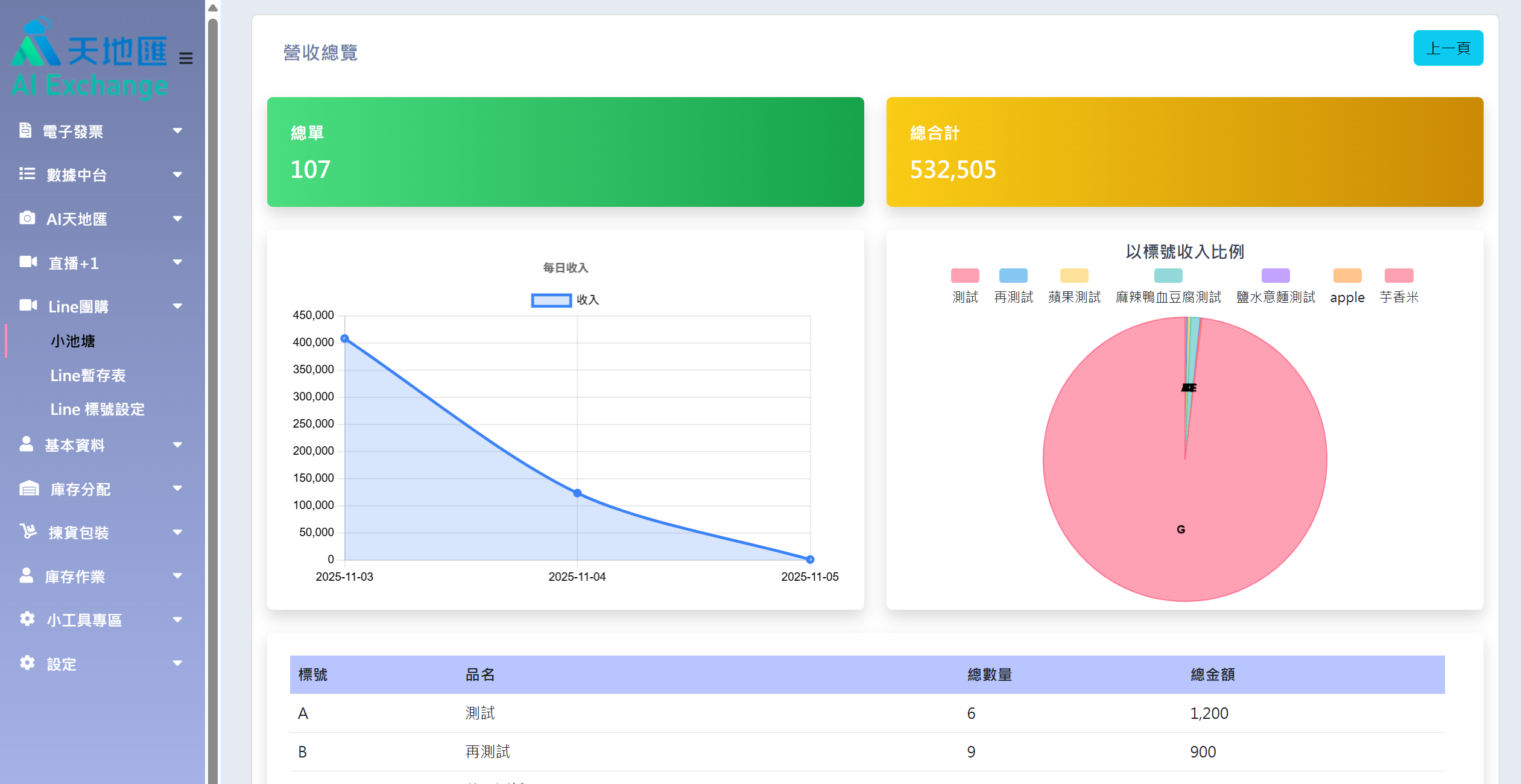The height and width of the screenshot is (784, 1521).
Task: Click the 庫存分配 warehouse icon
Action: (29, 488)
